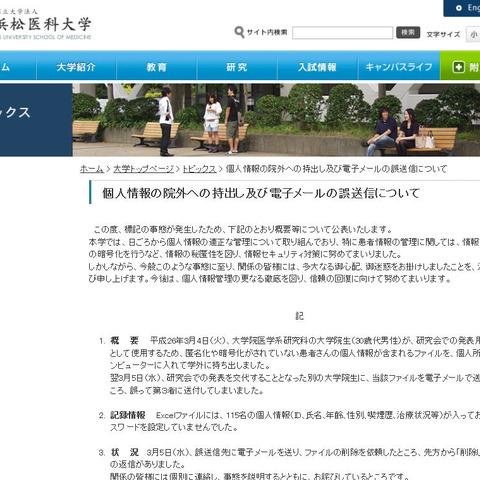Click the green hospital plus icon tab

(x=460, y=66)
